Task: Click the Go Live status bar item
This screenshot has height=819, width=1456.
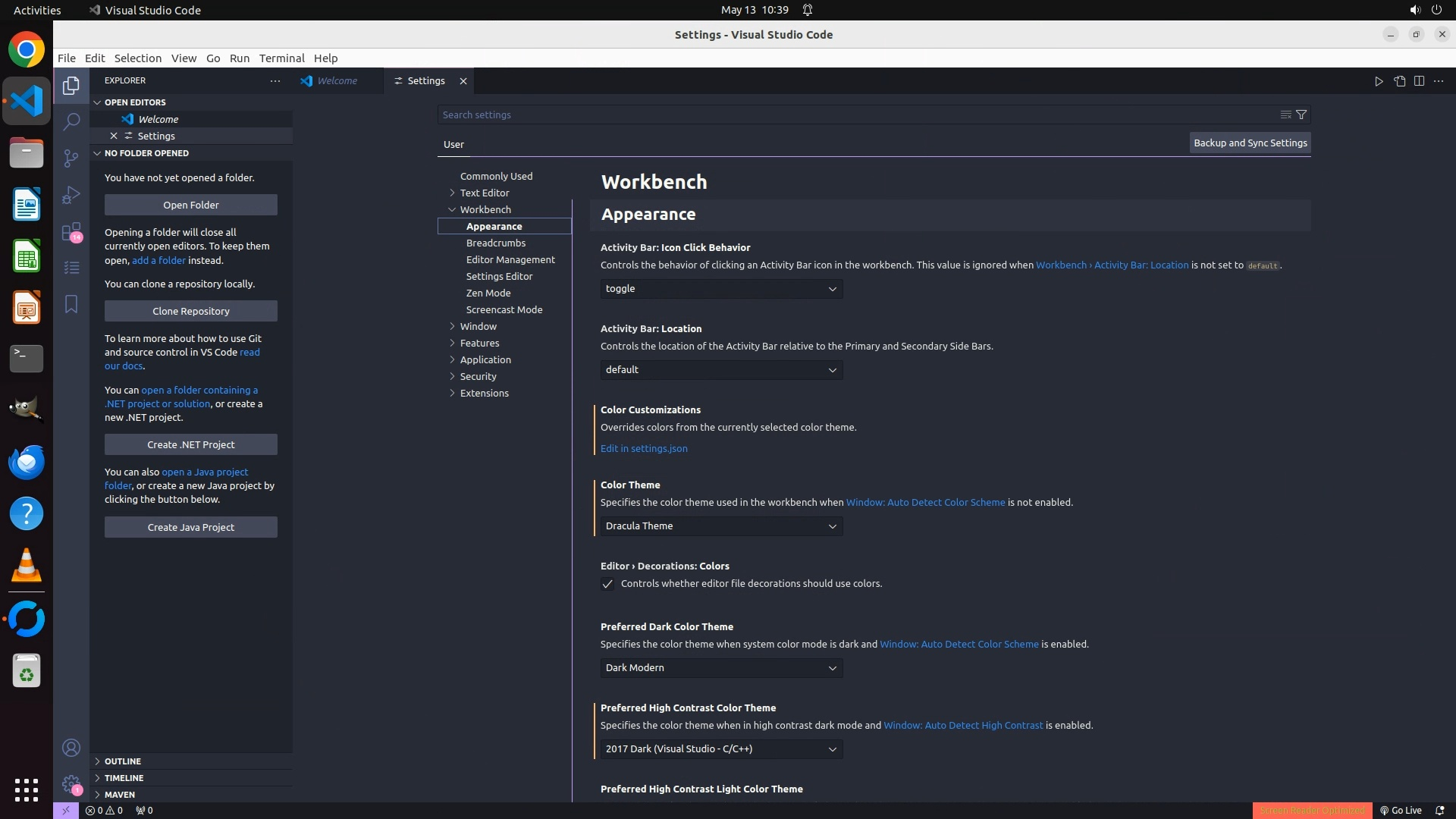Action: pyautogui.click(x=1401, y=810)
